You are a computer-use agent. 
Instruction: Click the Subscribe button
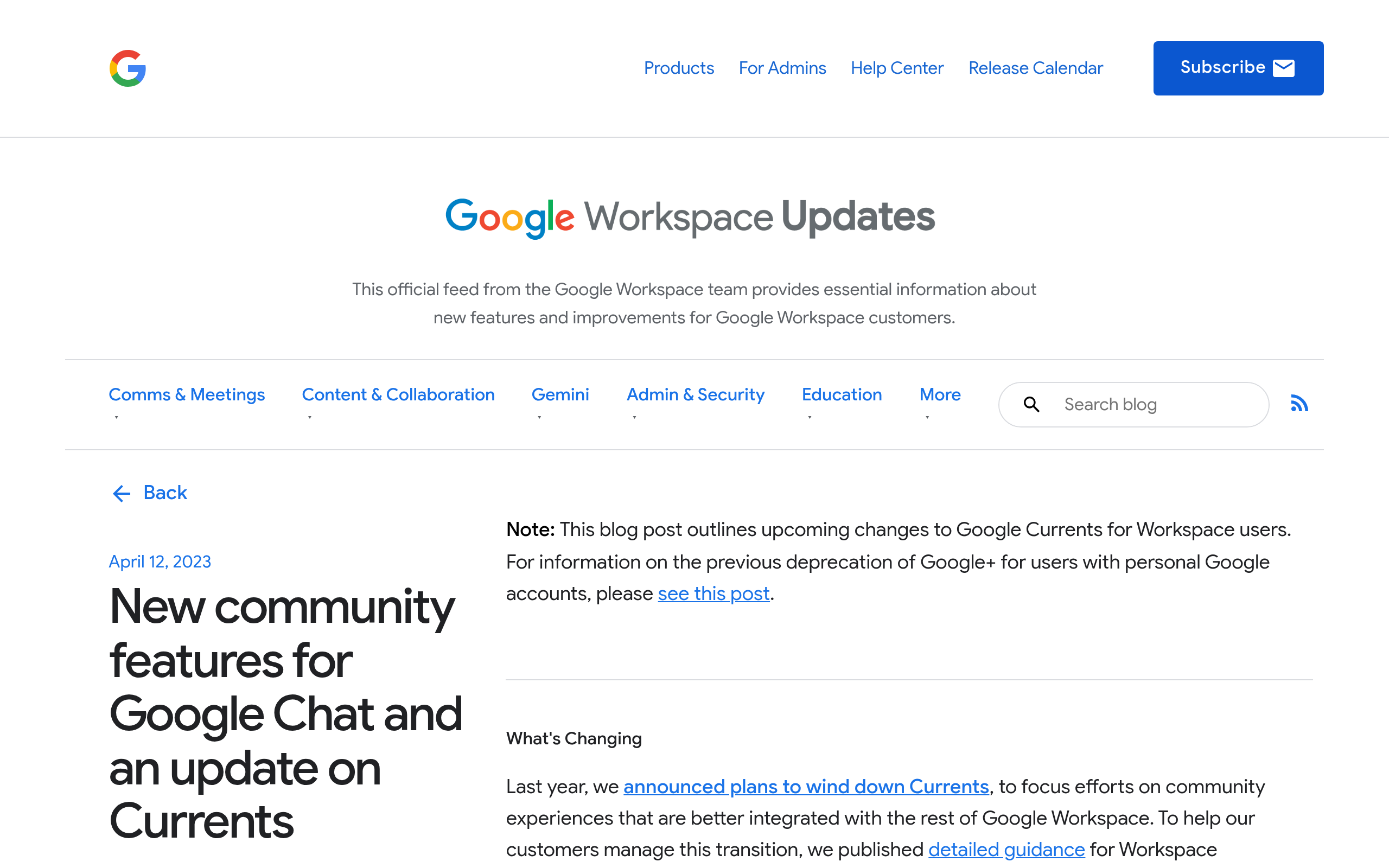pos(1238,68)
